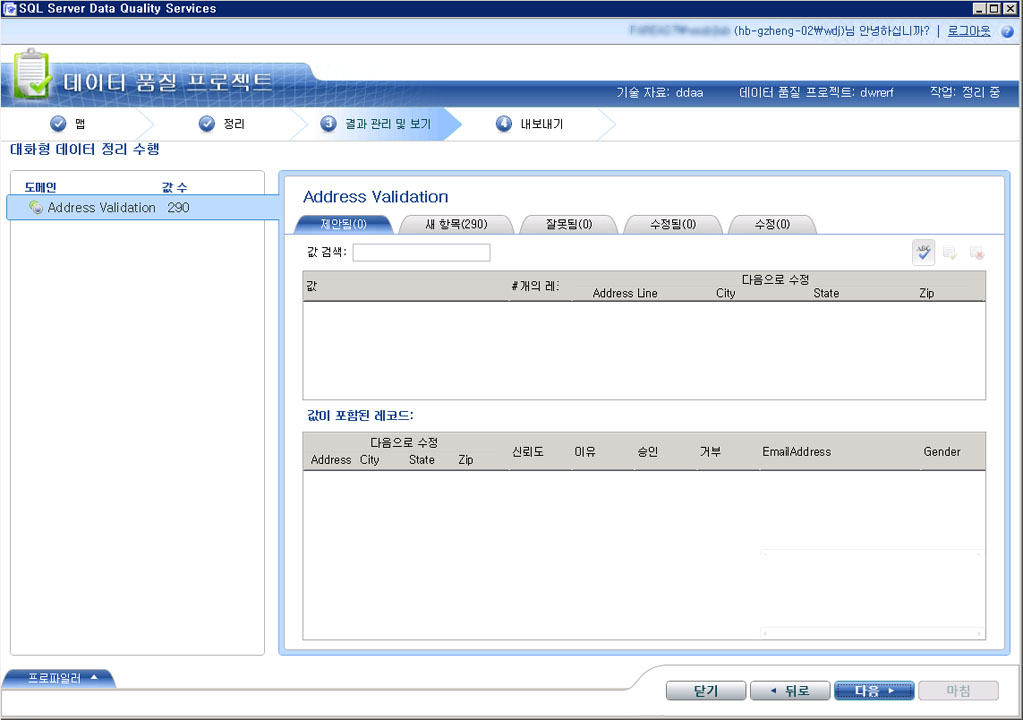Screen dimensions: 1023x720
Task: Click the SQL Server Data Quality Services title icon
Action: point(9,8)
